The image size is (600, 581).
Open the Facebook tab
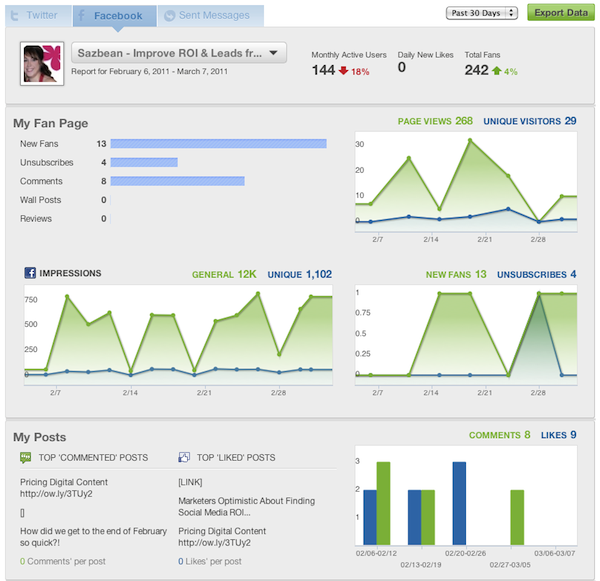110,16
